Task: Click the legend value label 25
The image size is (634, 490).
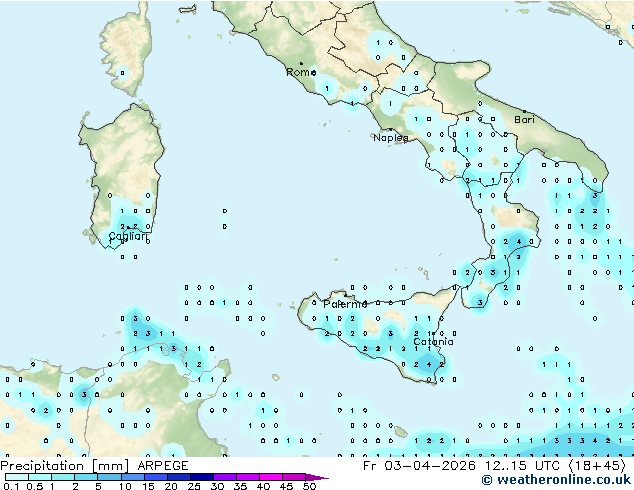Action: tap(194, 486)
